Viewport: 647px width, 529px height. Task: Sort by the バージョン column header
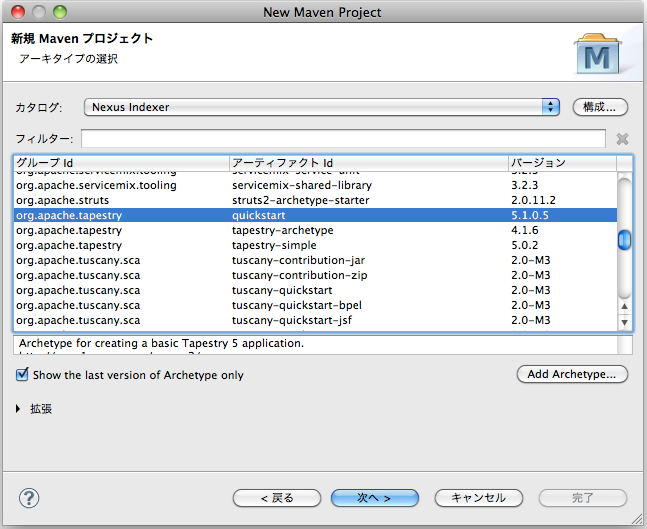[560, 163]
